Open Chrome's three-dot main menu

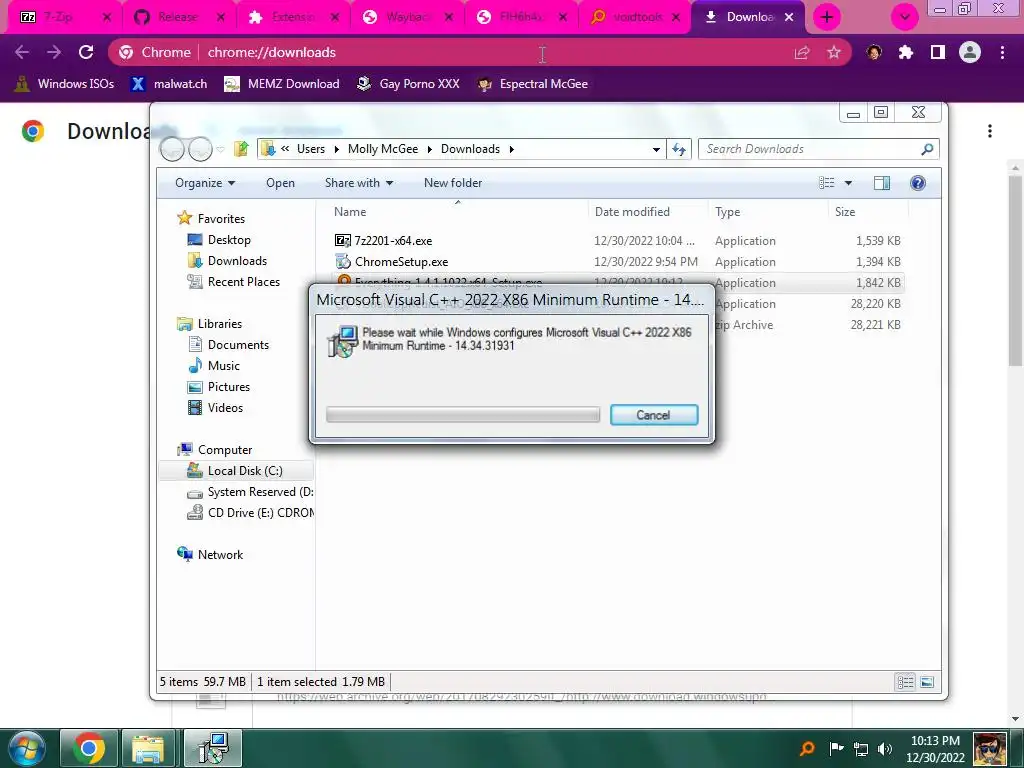[1002, 52]
